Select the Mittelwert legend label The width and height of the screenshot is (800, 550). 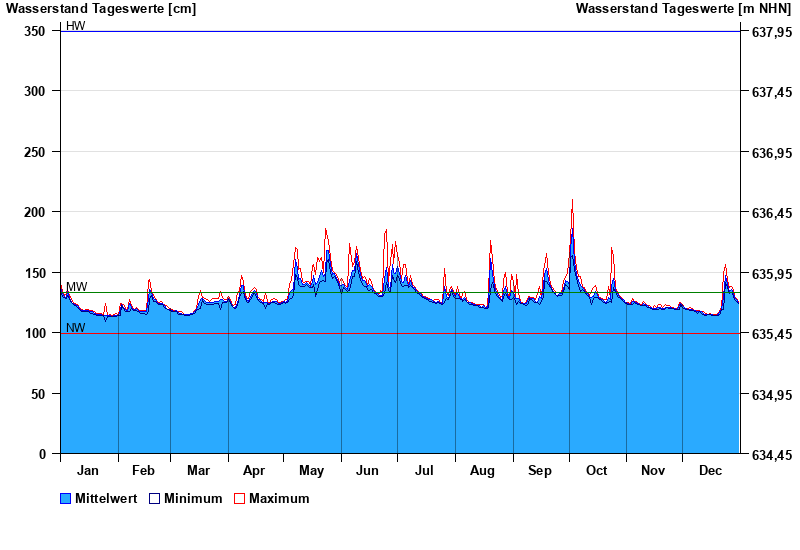(106, 499)
